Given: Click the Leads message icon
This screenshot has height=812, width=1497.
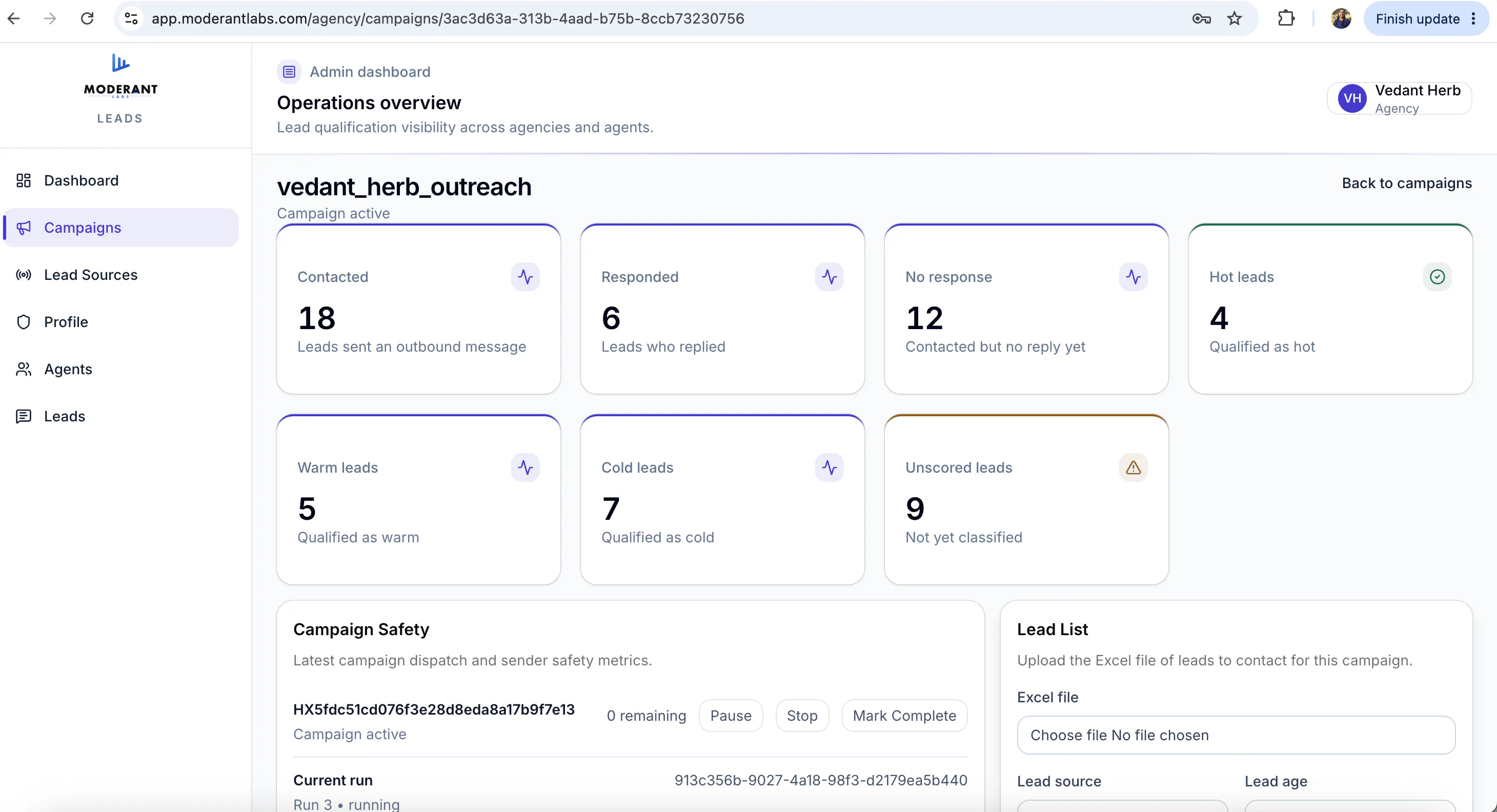Looking at the screenshot, I should click(x=23, y=416).
